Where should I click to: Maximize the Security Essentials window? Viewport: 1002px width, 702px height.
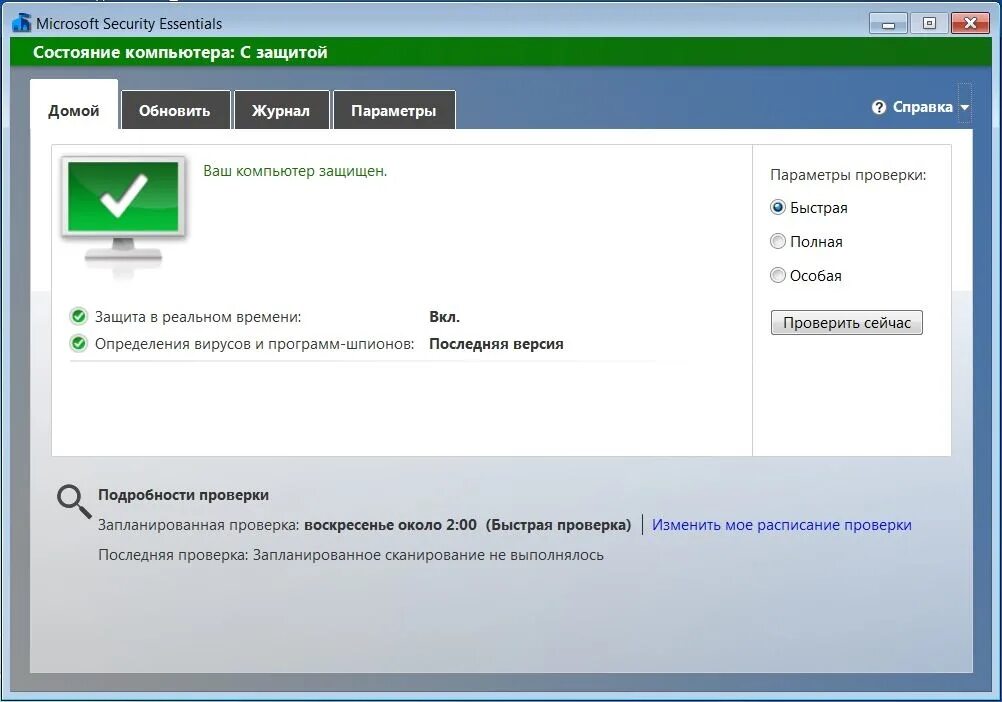929,24
